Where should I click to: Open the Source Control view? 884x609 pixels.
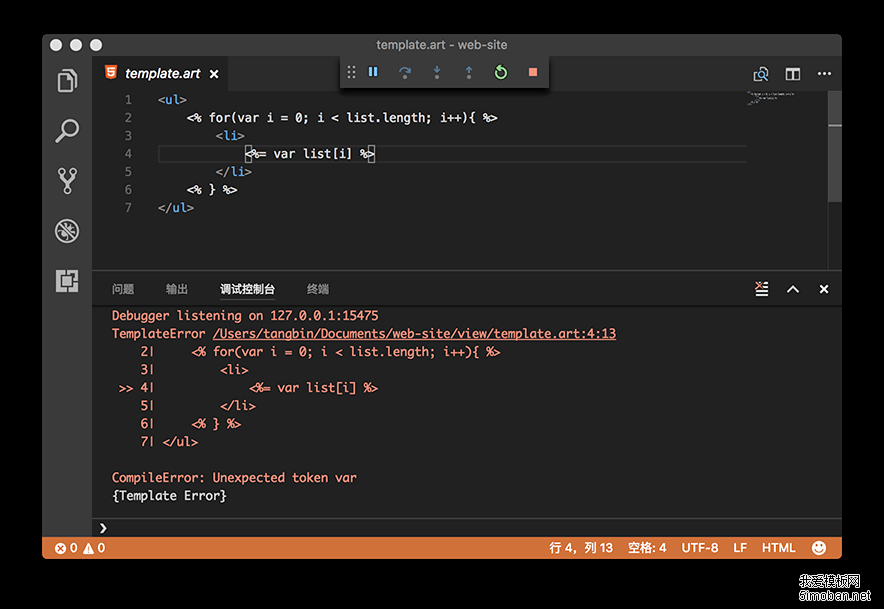[x=66, y=180]
